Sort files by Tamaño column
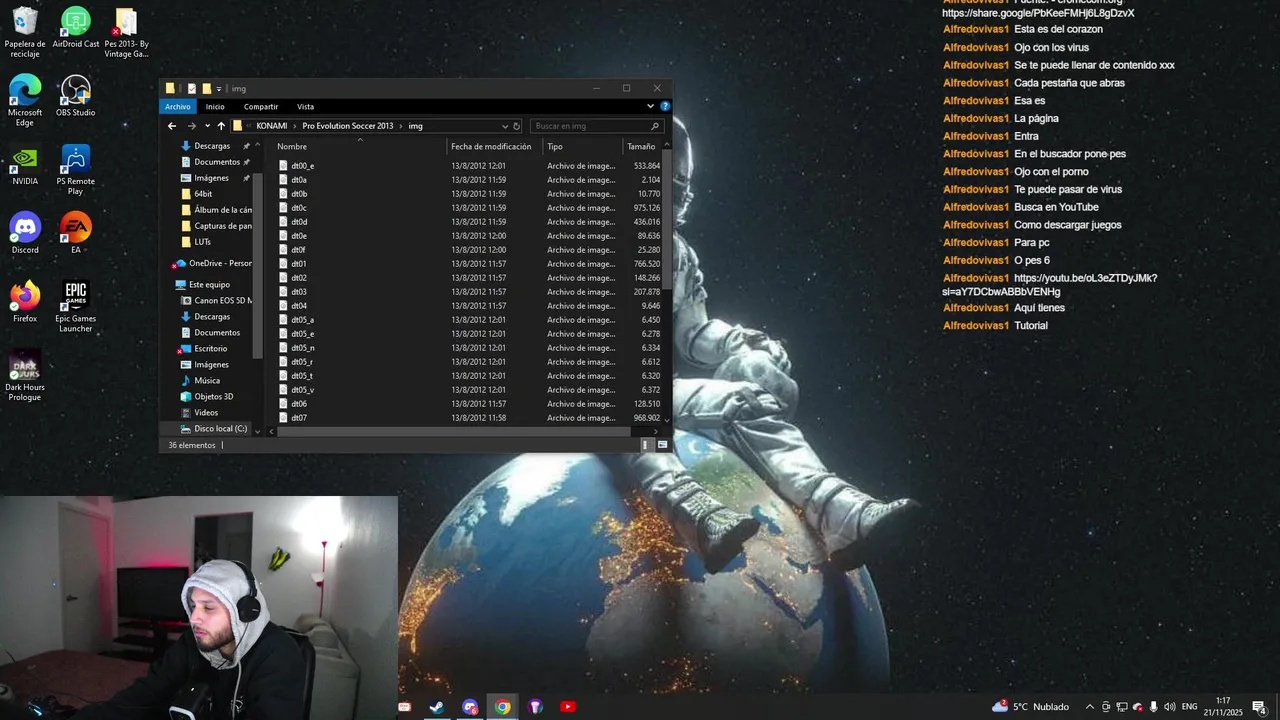 [x=641, y=147]
